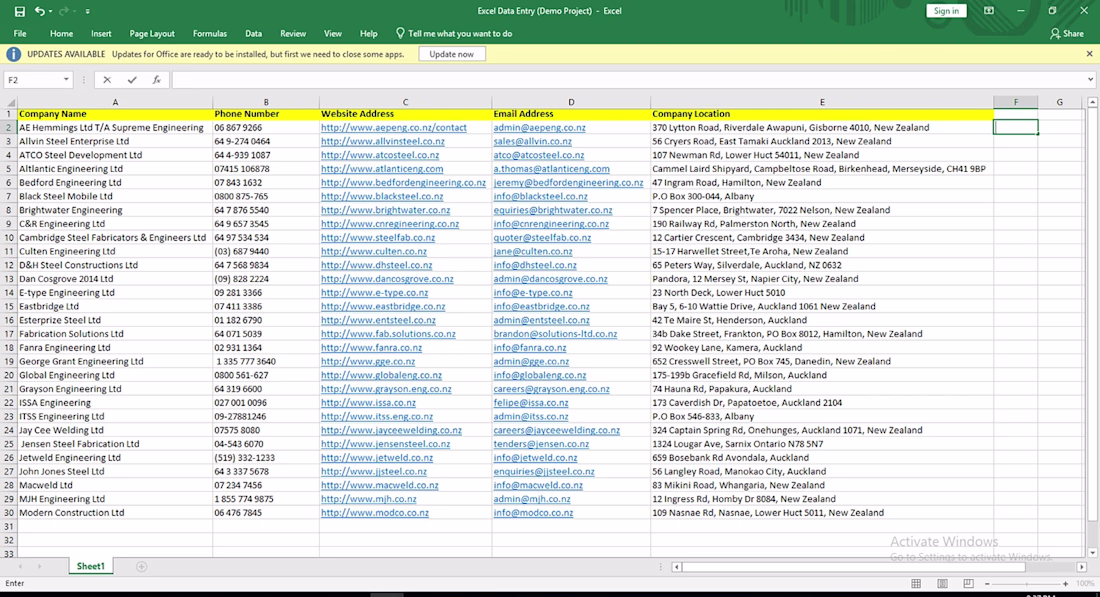This screenshot has height=597, width=1100.
Task: Open the aepeng.co.nz/contact website link
Action: click(394, 128)
